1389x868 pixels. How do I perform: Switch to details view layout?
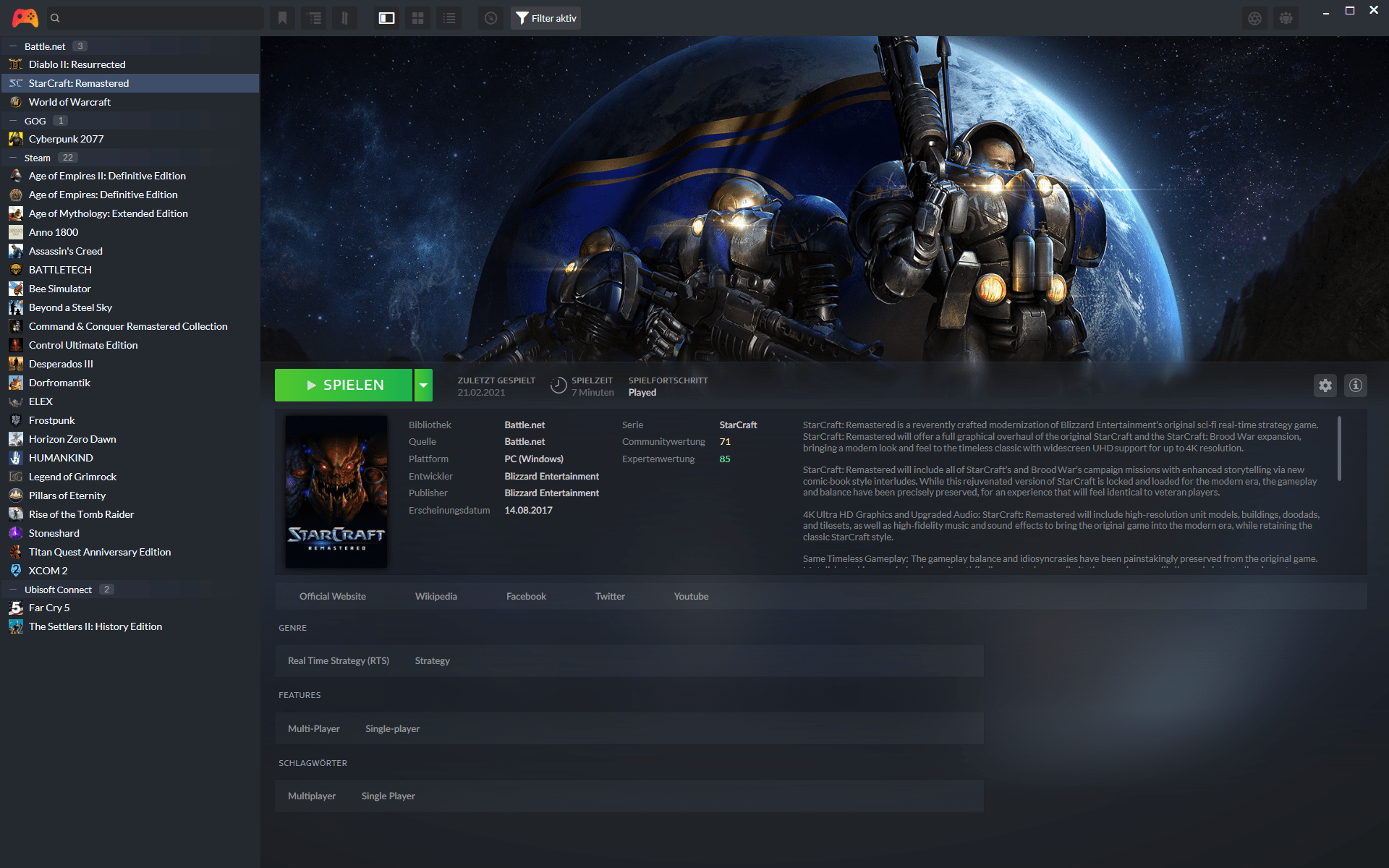(x=387, y=18)
